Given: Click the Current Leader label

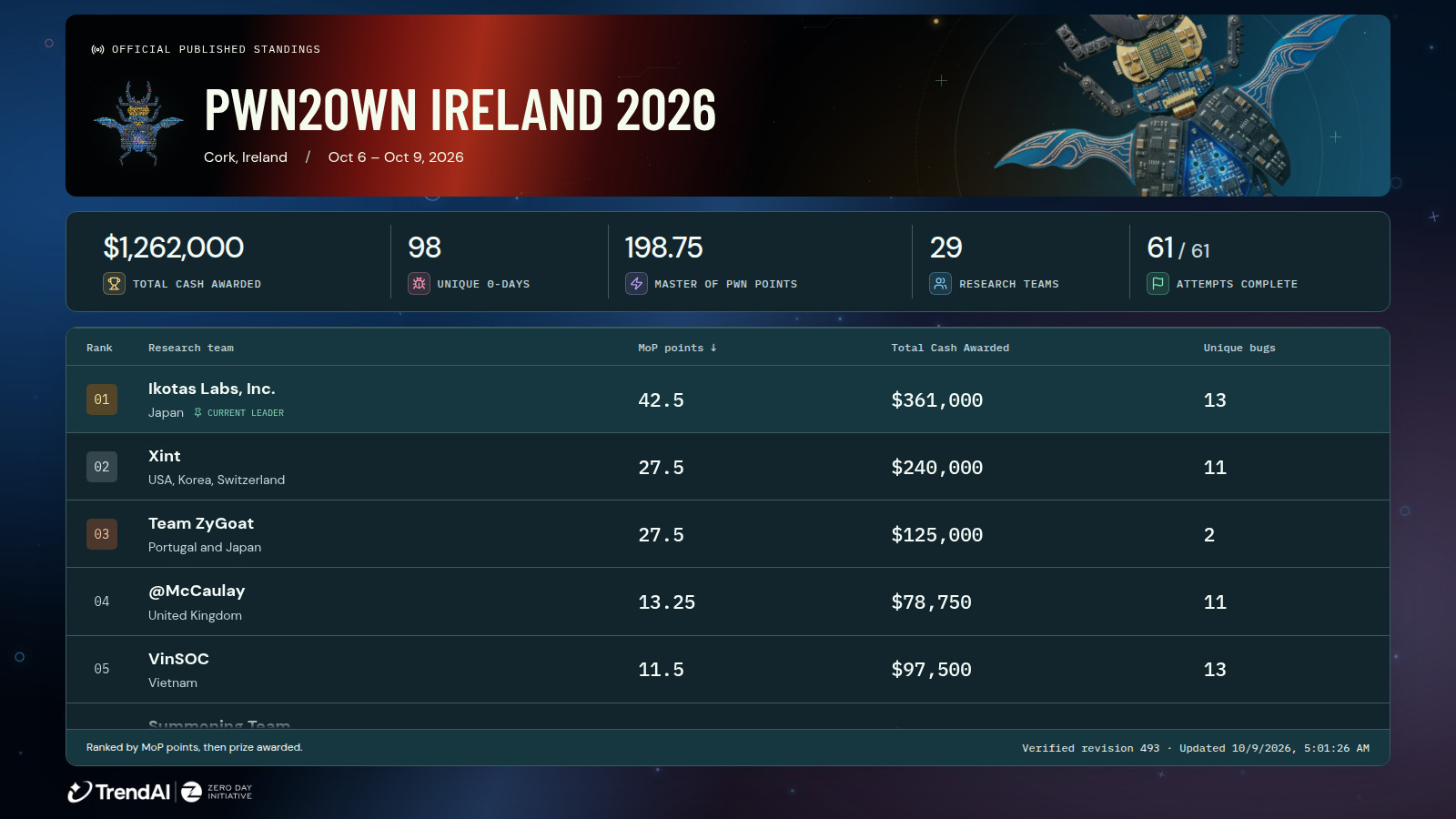Looking at the screenshot, I should click(246, 413).
